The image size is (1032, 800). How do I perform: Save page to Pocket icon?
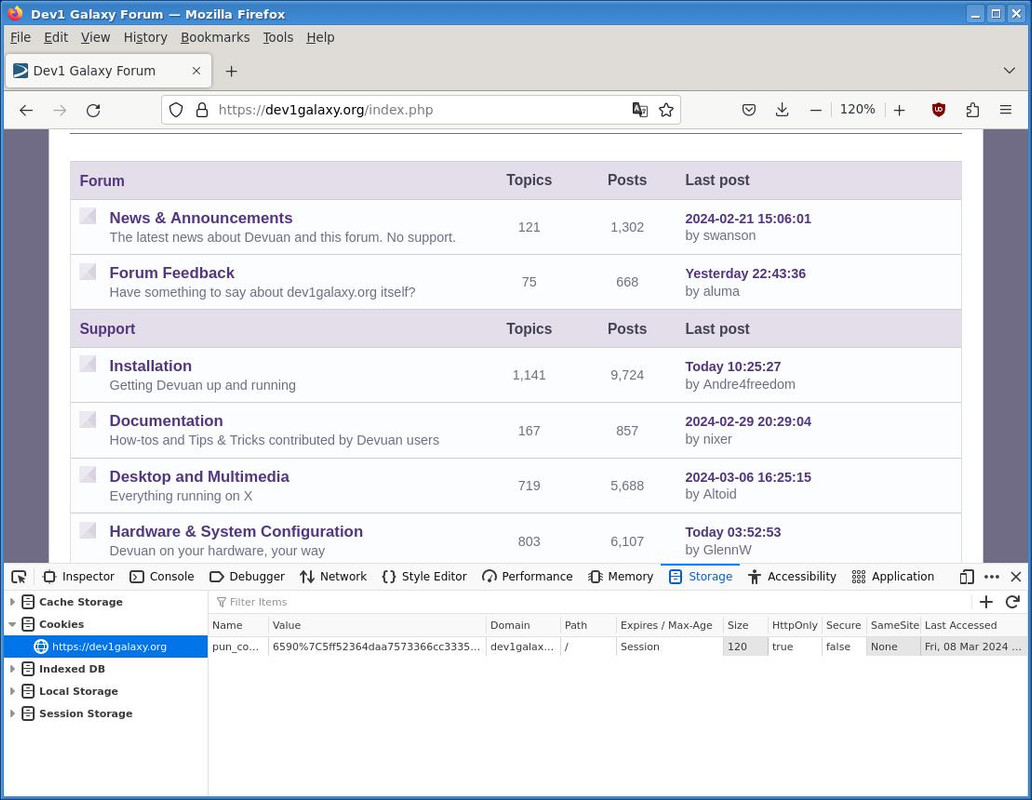pos(749,110)
